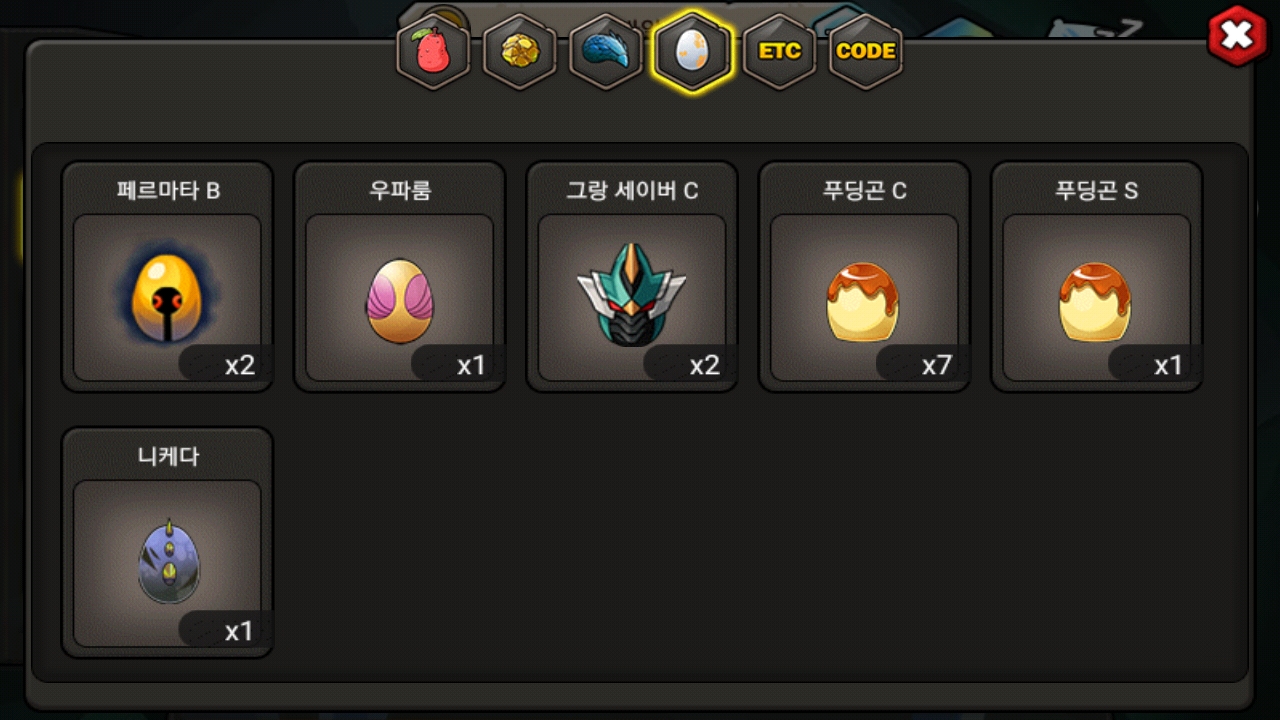The width and height of the screenshot is (1280, 720).
Task: Open the CODE tab
Action: 865,51
